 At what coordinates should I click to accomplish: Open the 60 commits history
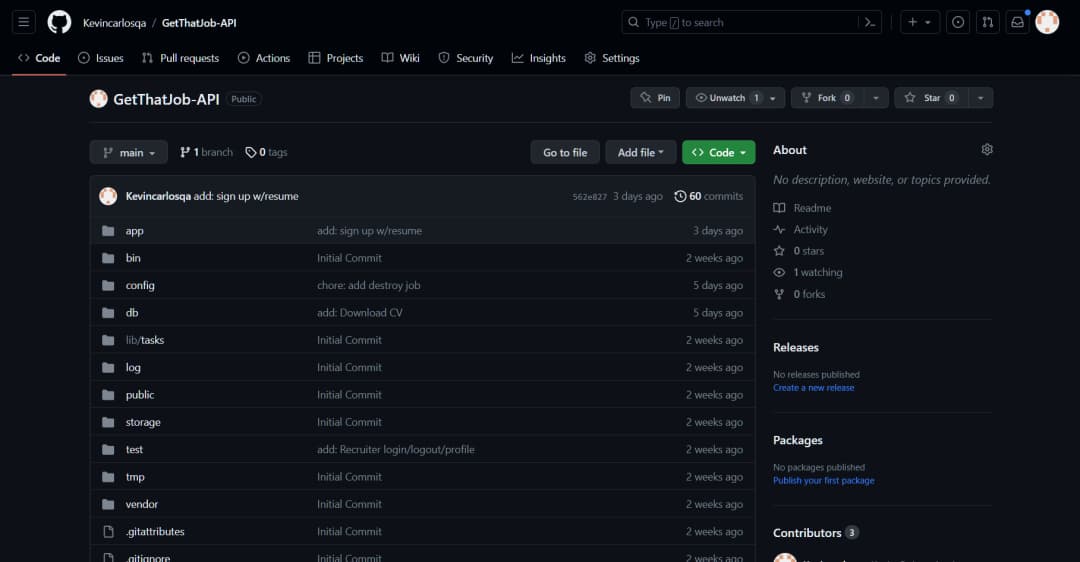[709, 196]
